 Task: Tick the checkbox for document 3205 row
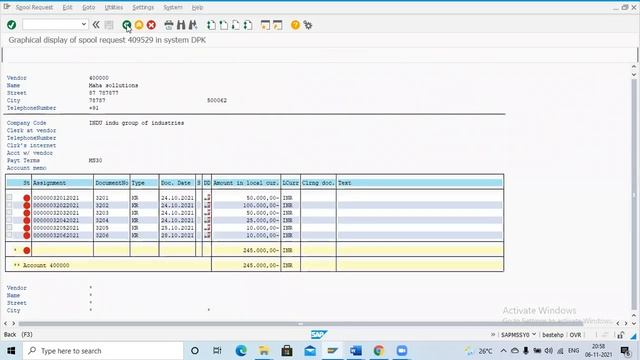click(9, 228)
